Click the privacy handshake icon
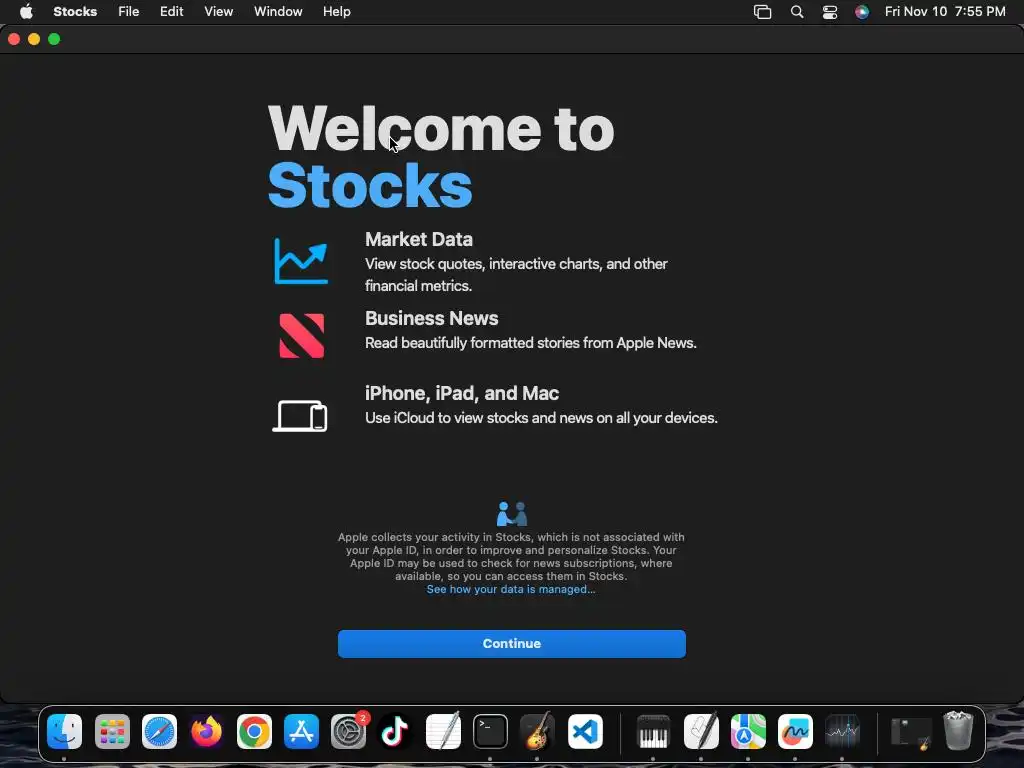 [x=511, y=514]
